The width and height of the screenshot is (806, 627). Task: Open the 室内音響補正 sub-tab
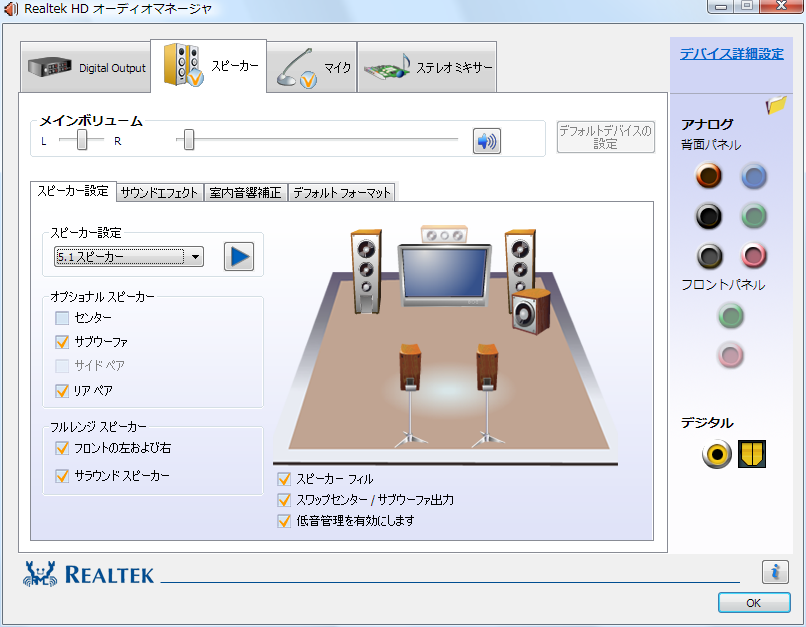[x=246, y=193]
